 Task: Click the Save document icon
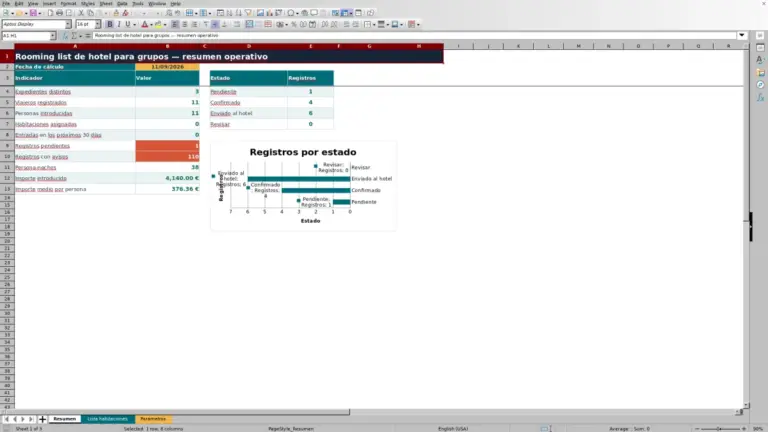tap(33, 13)
